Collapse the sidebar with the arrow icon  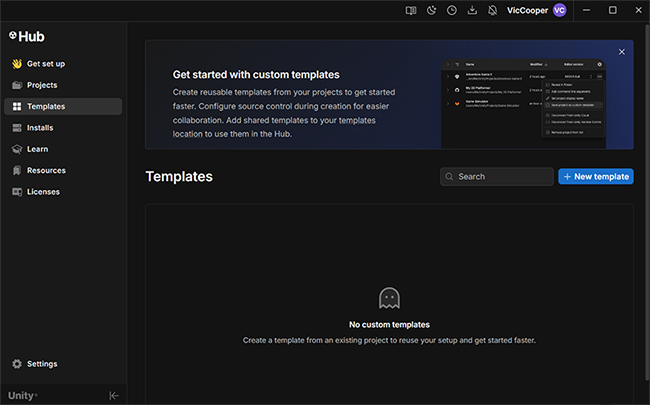click(114, 396)
